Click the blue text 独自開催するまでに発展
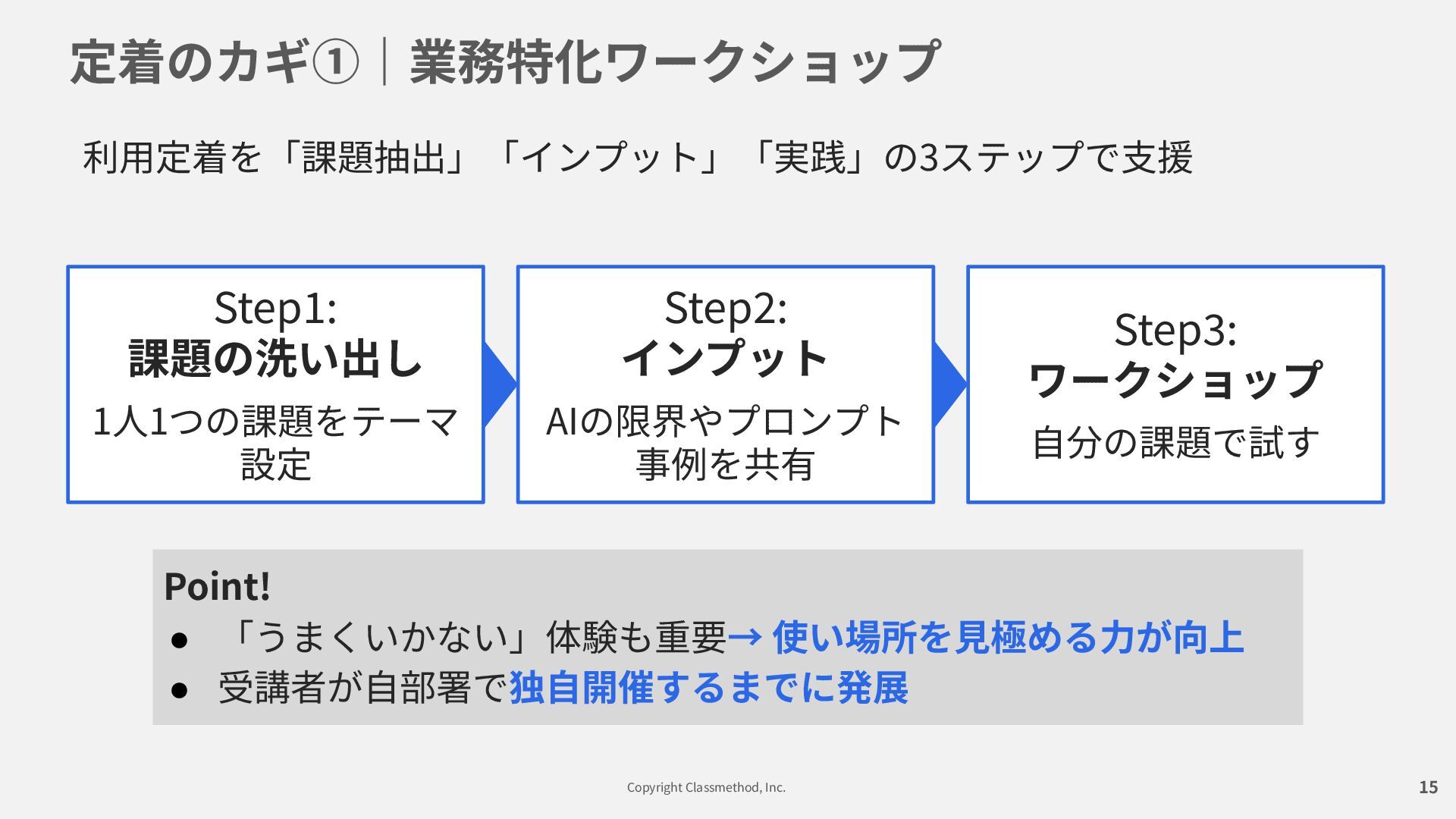1456x819 pixels. pyautogui.click(x=708, y=689)
